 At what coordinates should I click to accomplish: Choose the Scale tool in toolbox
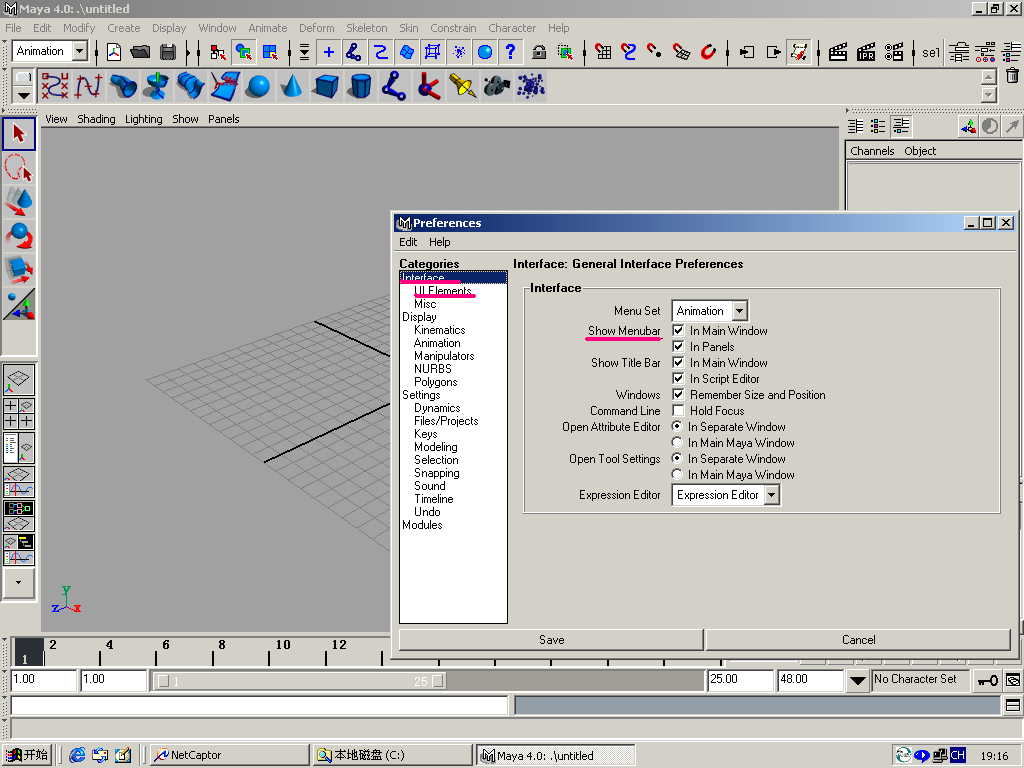[18, 270]
